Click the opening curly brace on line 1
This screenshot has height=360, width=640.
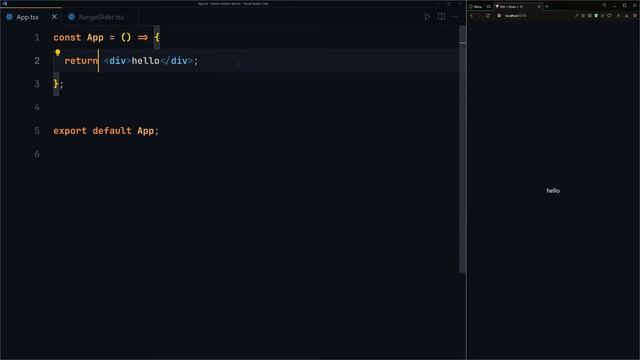tap(157, 38)
